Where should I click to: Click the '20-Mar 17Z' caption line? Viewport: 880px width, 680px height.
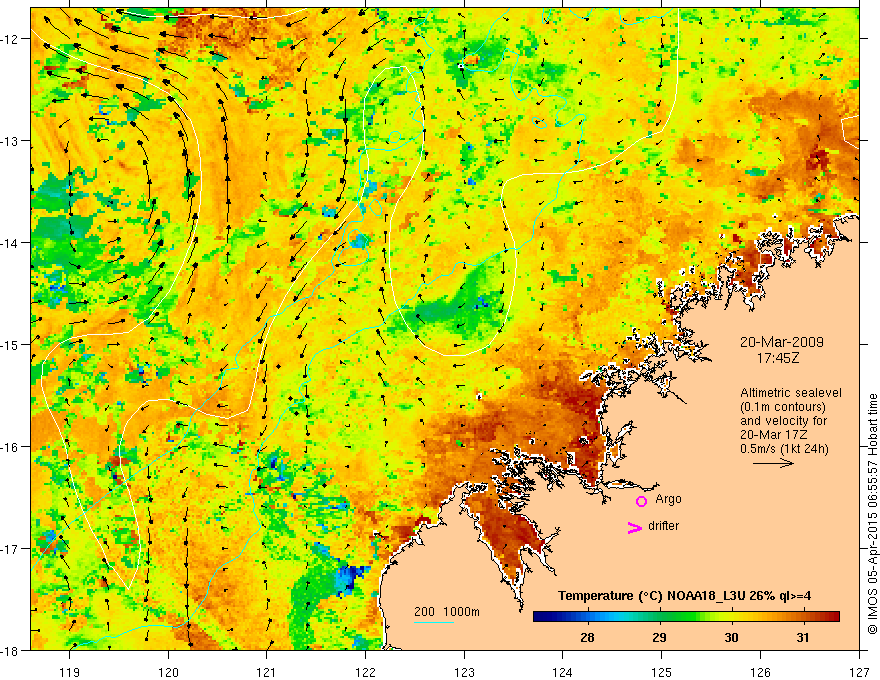(x=774, y=435)
